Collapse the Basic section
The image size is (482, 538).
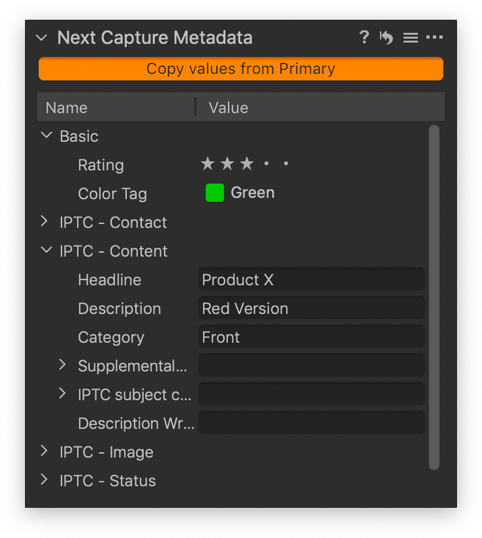pos(46,135)
